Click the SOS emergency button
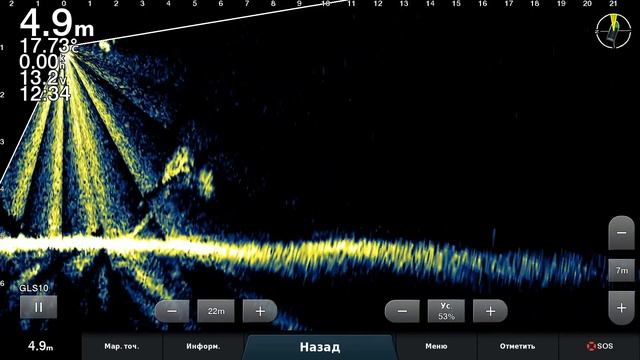Viewport: 640px width, 360px height. click(x=599, y=347)
